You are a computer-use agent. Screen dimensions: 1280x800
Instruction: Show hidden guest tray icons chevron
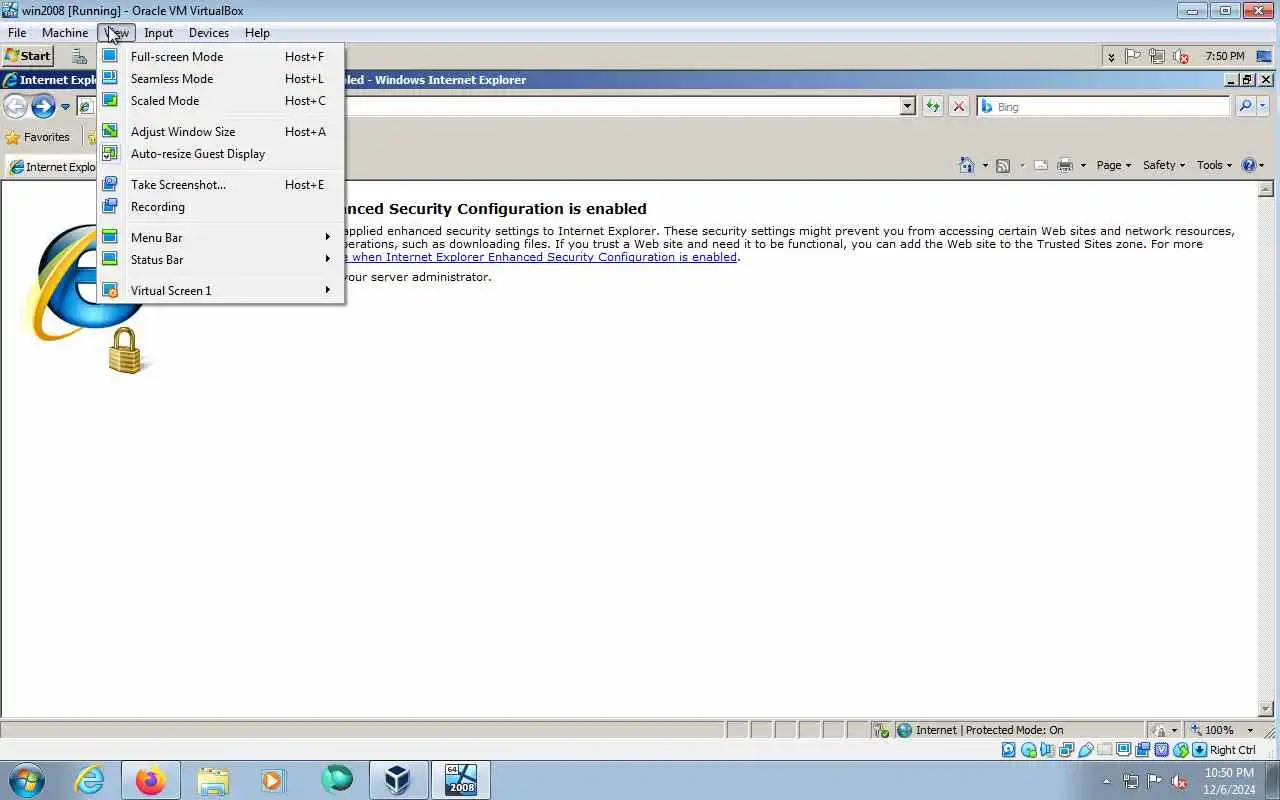pyautogui.click(x=1111, y=57)
